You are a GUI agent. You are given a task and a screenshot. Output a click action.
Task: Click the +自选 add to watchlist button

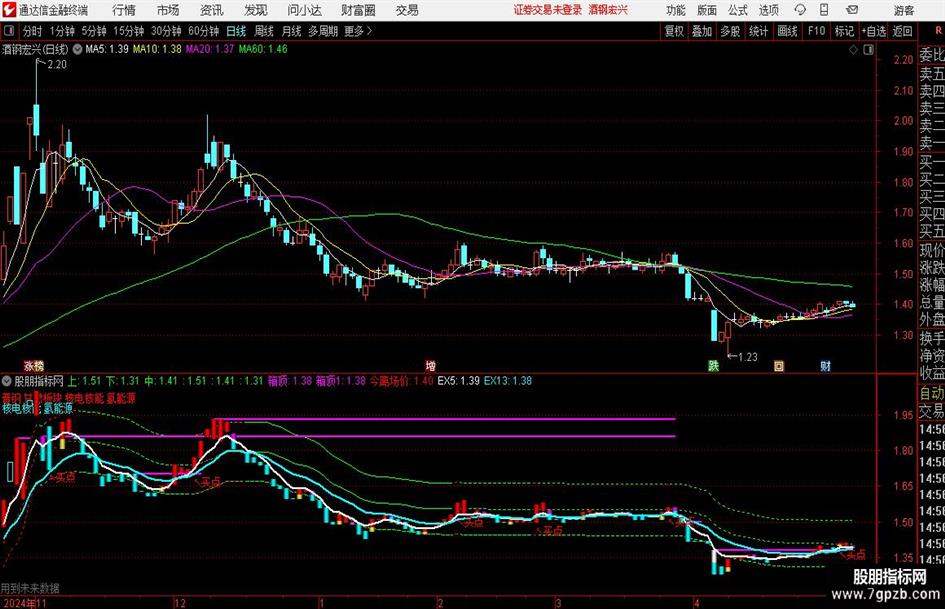pyautogui.click(x=874, y=31)
